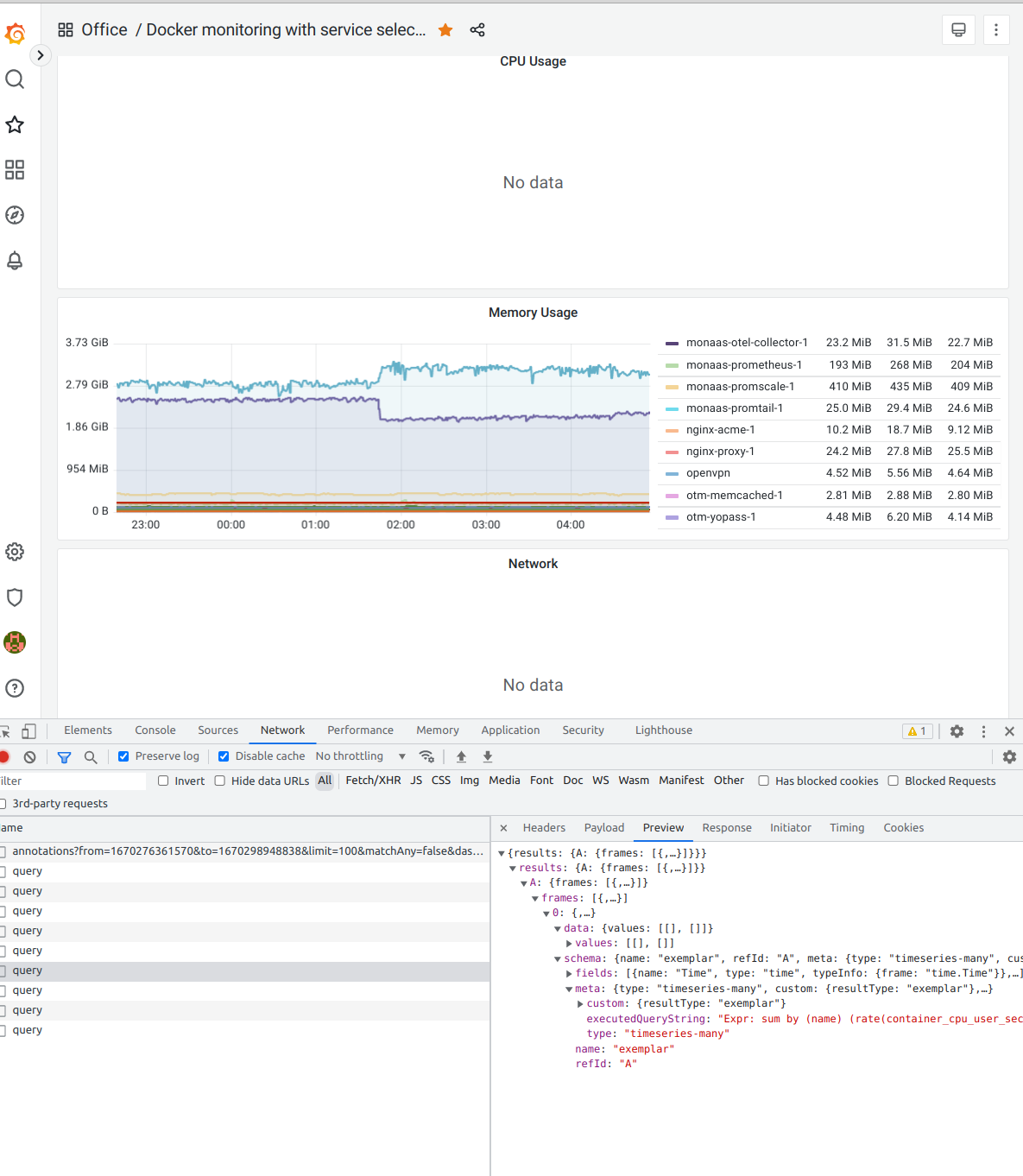The width and height of the screenshot is (1023, 1176).
Task: Open the Grafana search using the magnifier icon
Action: click(x=14, y=79)
